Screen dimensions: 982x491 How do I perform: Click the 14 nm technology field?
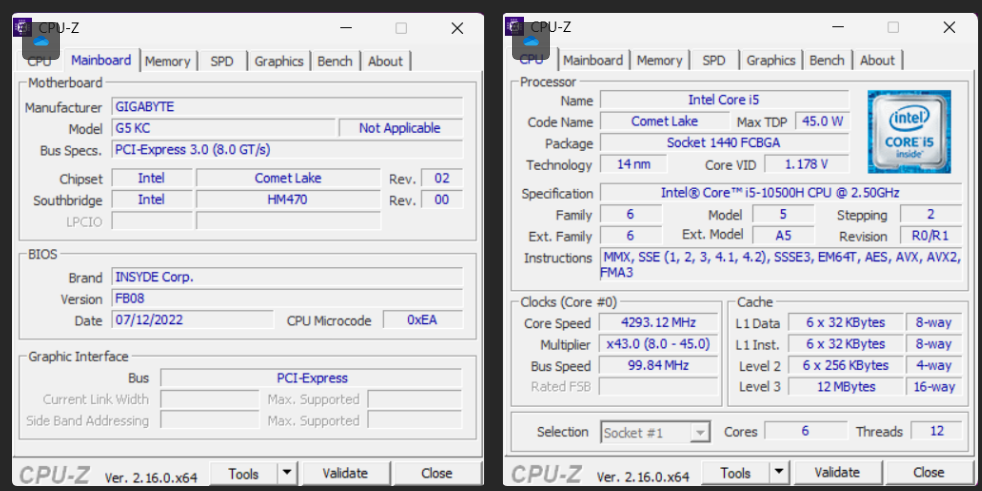[x=634, y=164]
